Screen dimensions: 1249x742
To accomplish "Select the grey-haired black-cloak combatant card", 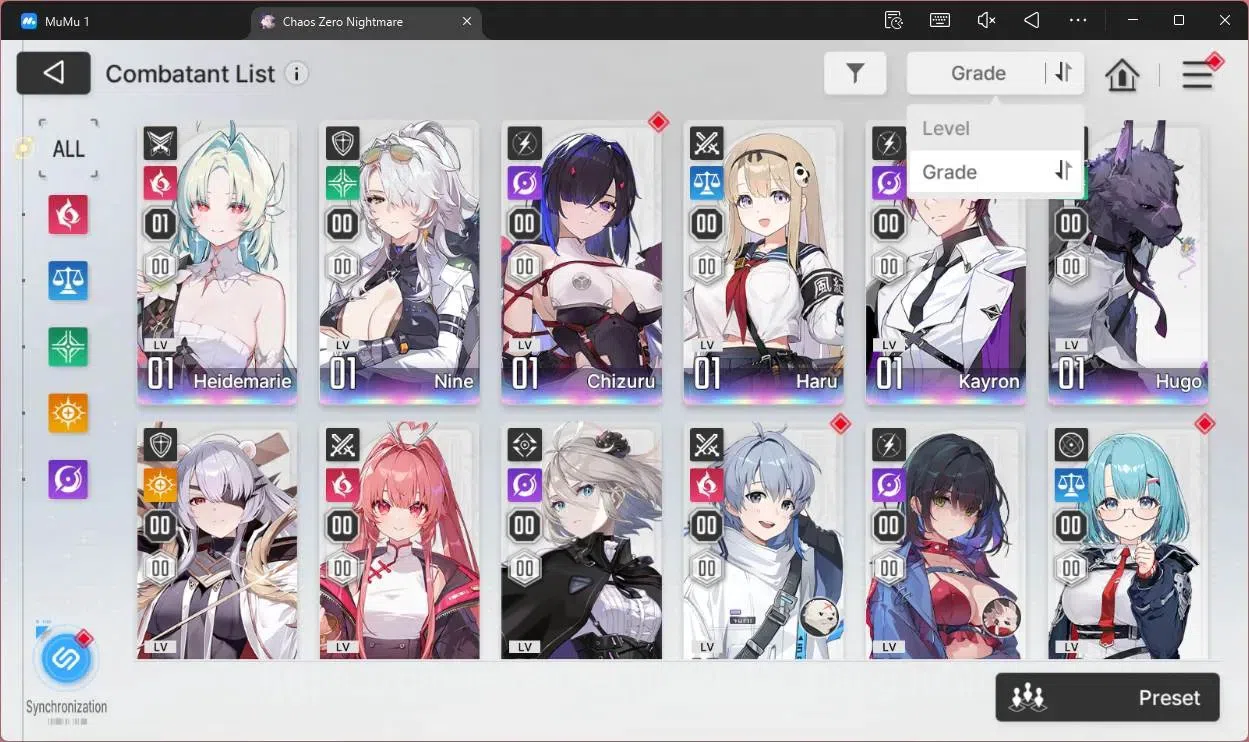I will point(581,541).
